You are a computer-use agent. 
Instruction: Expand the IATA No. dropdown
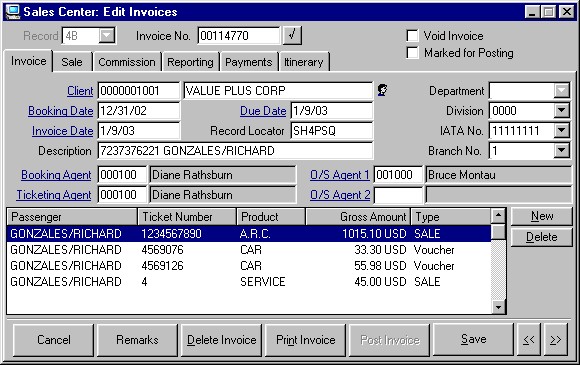click(x=562, y=131)
